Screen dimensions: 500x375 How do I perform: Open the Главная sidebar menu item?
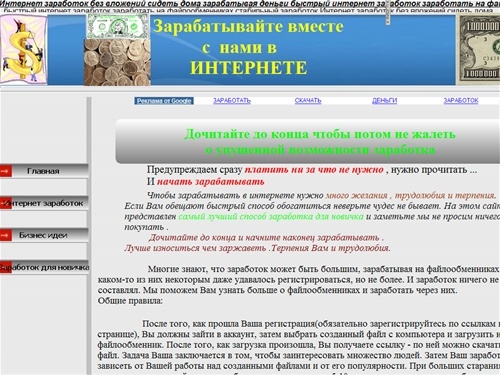coord(44,171)
